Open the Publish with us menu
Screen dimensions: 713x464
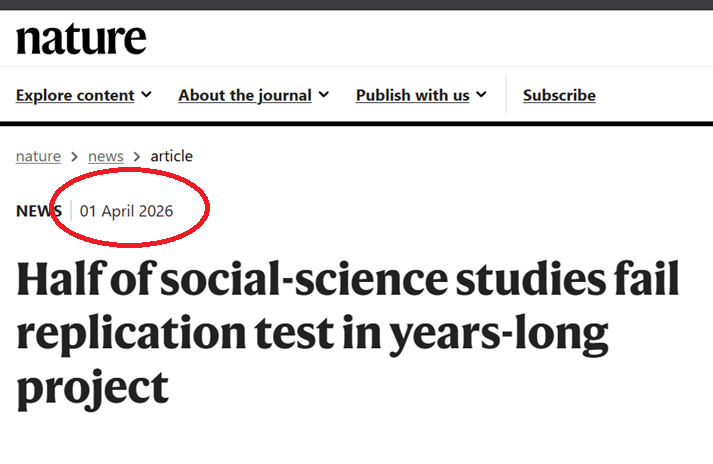[412, 95]
